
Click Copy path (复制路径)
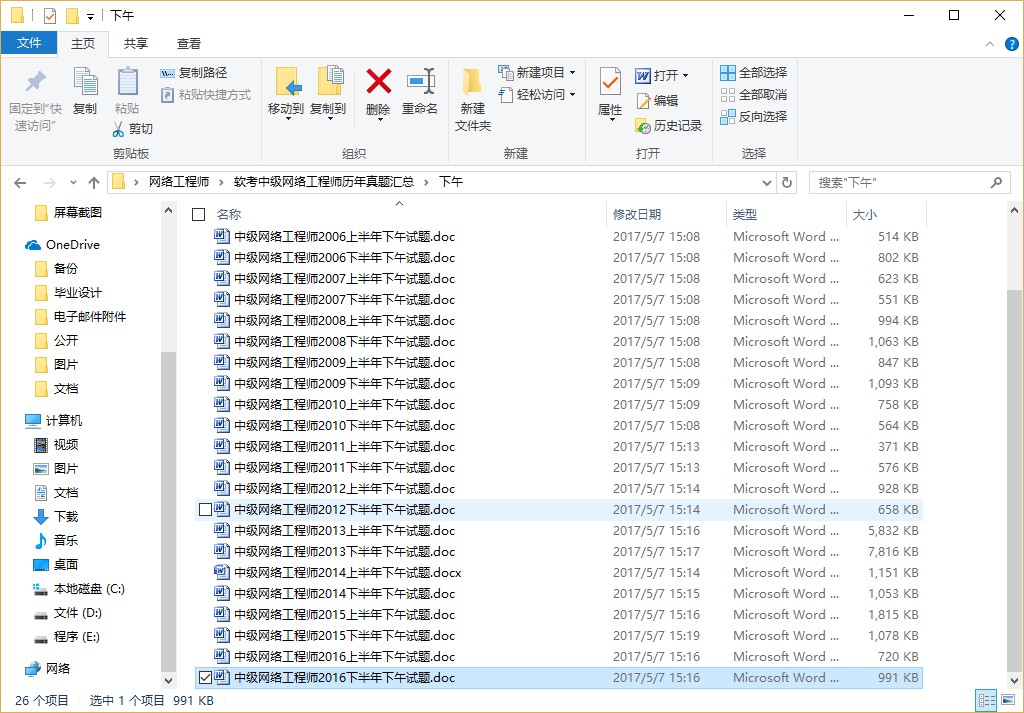(194, 72)
